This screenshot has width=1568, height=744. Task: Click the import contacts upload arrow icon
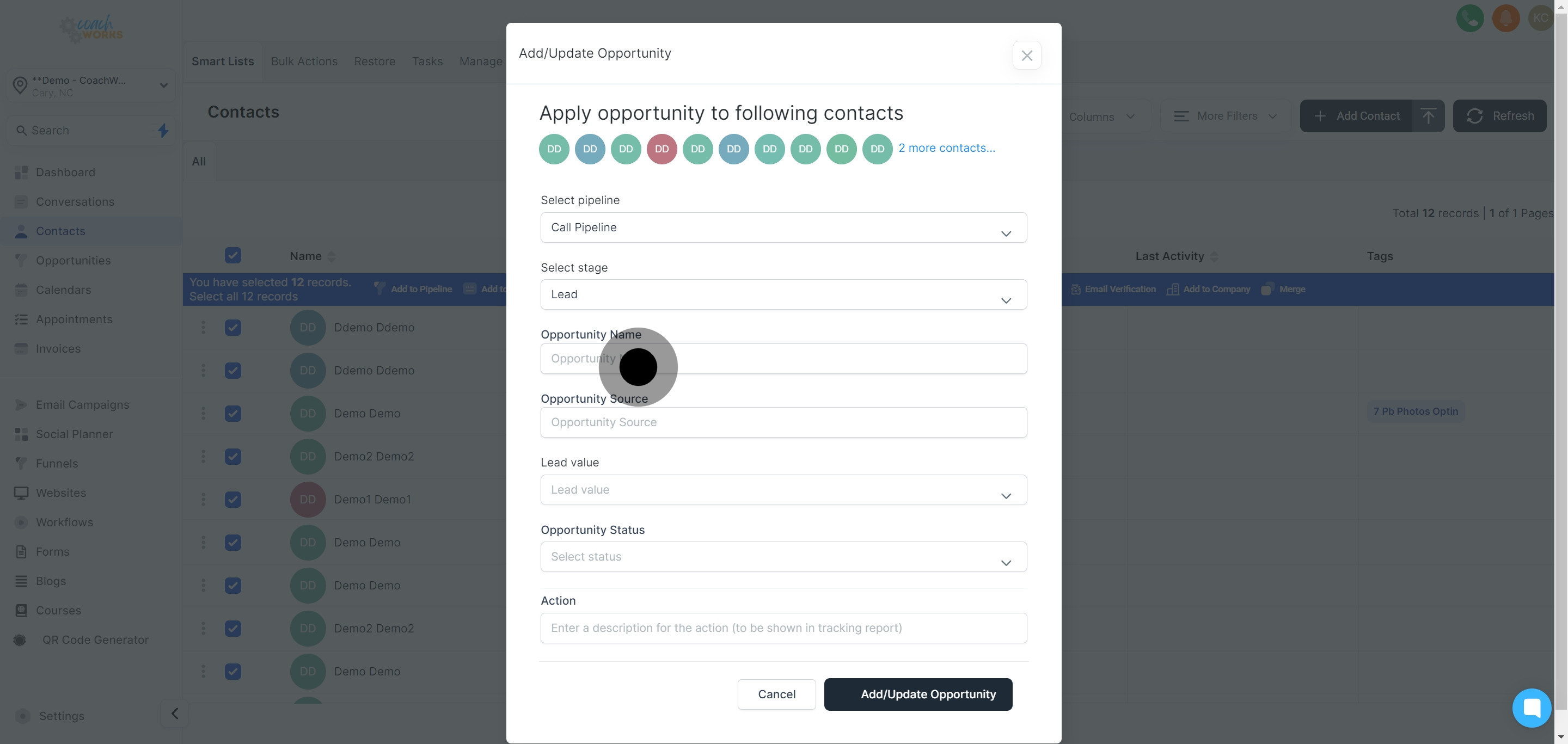(1428, 116)
